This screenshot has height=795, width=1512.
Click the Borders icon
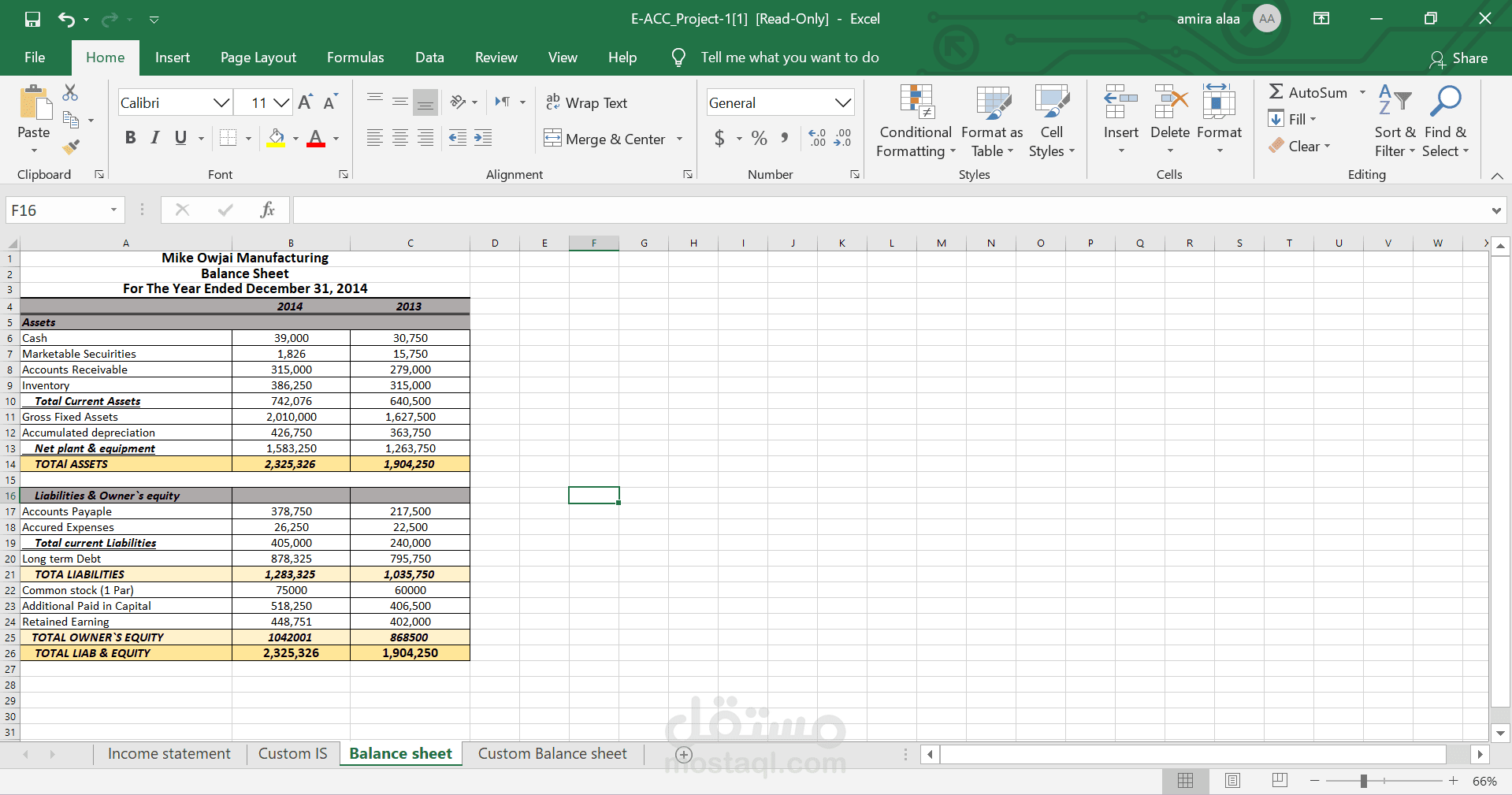click(228, 138)
